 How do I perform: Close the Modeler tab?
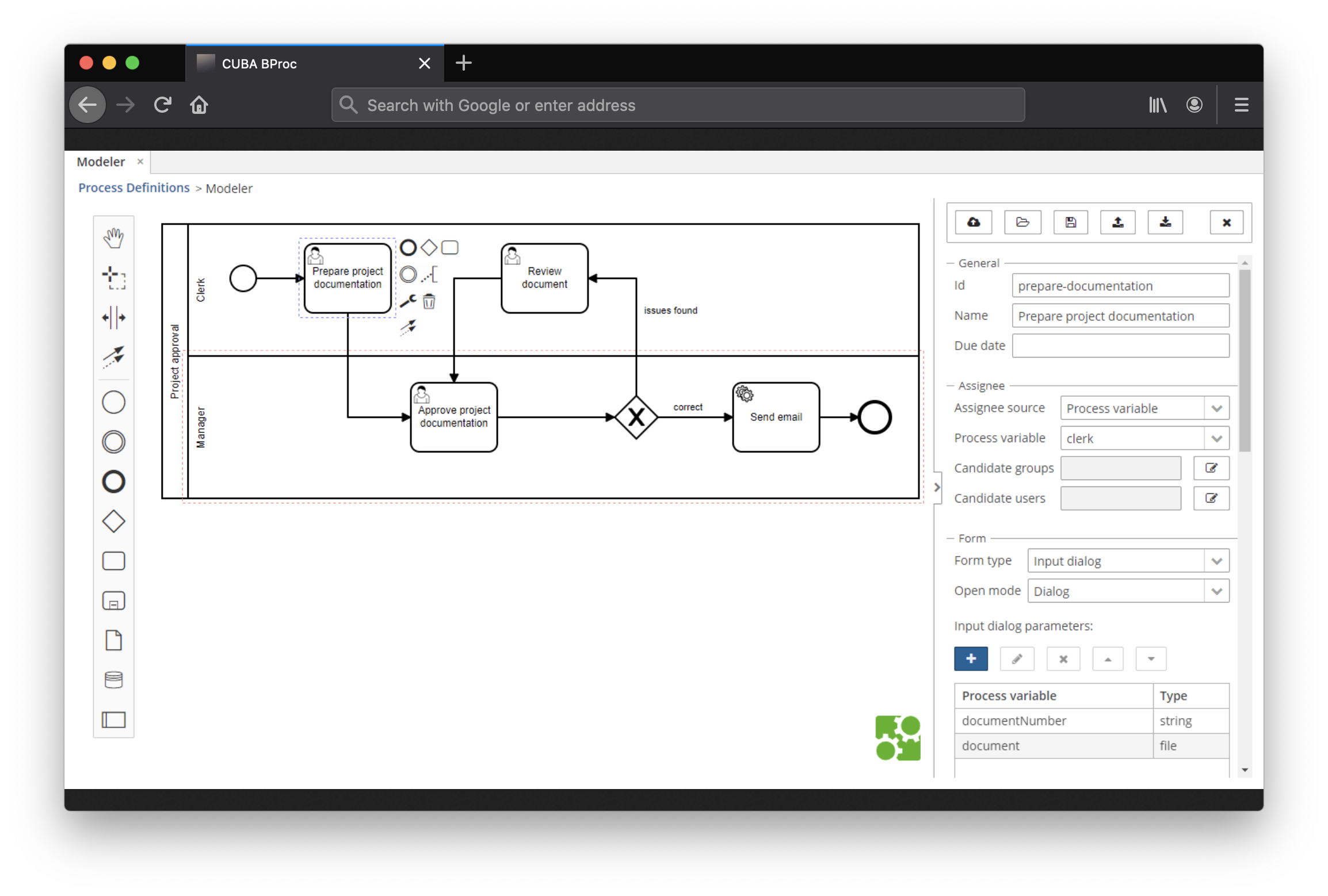click(140, 162)
